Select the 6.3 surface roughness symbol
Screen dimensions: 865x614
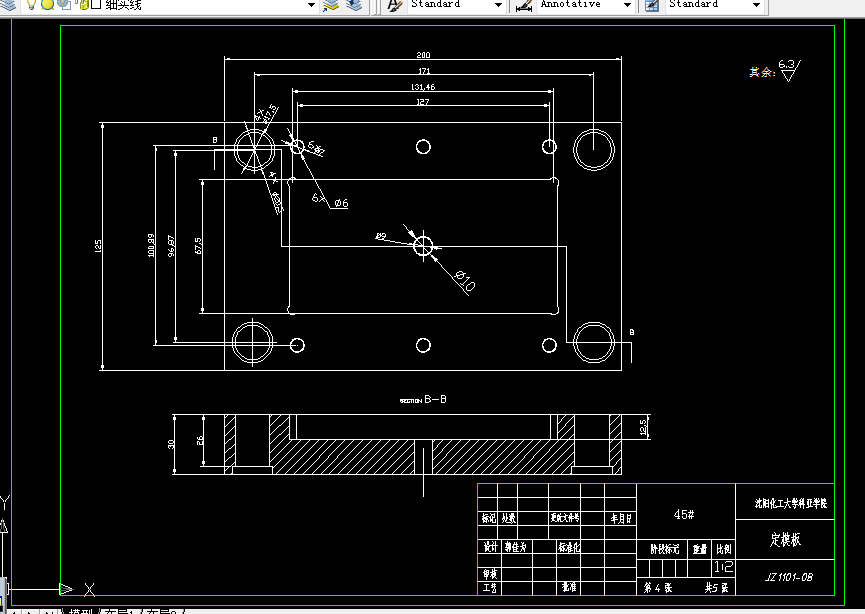[x=789, y=70]
